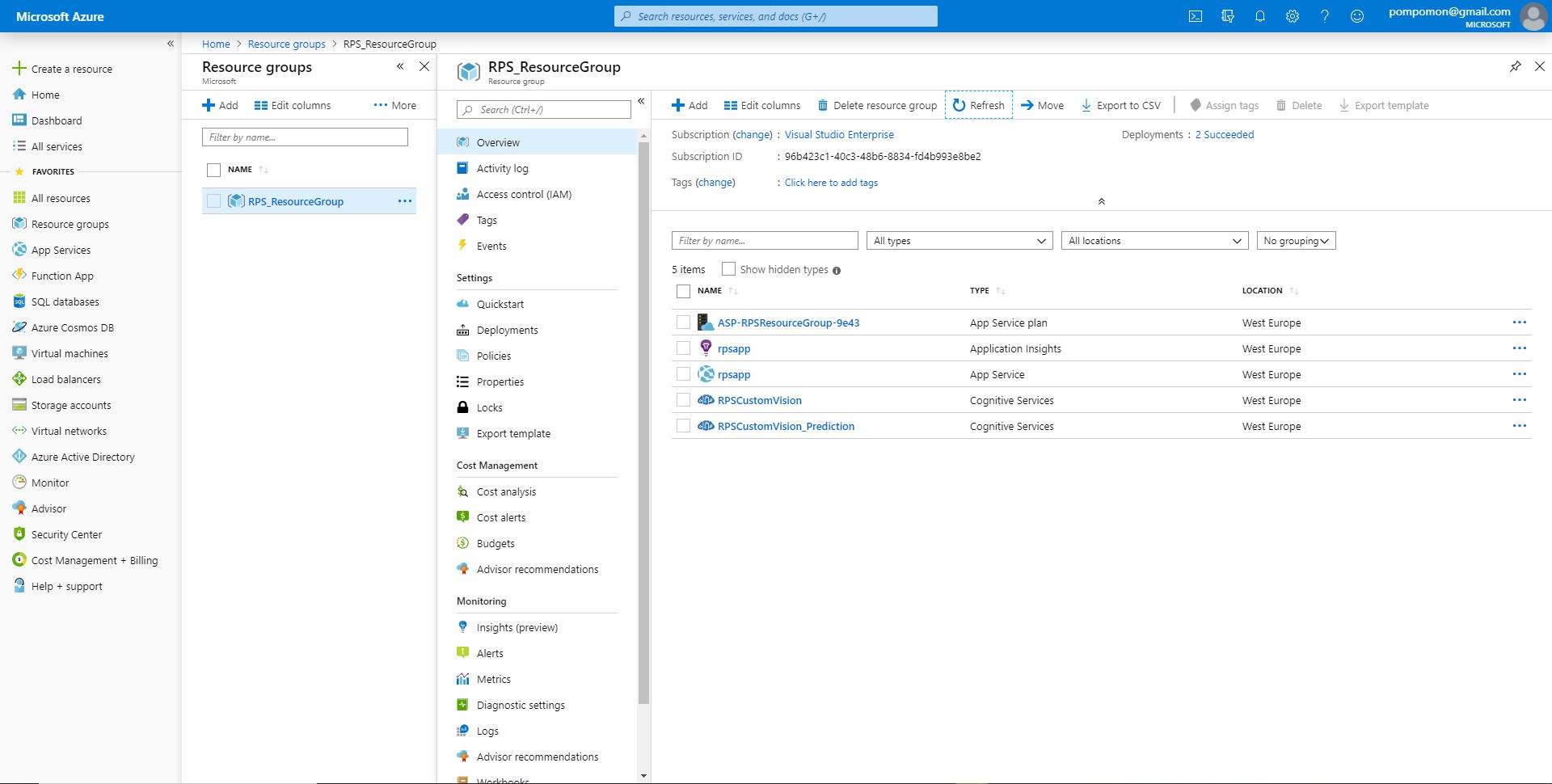Screen dimensions: 1552x784
Task: Click the Show hidden types info icon
Action: pos(837,271)
